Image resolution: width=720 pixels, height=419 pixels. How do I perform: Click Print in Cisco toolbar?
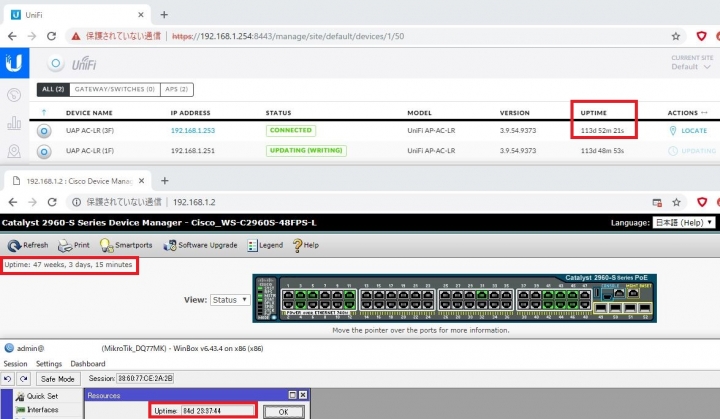[74, 245]
